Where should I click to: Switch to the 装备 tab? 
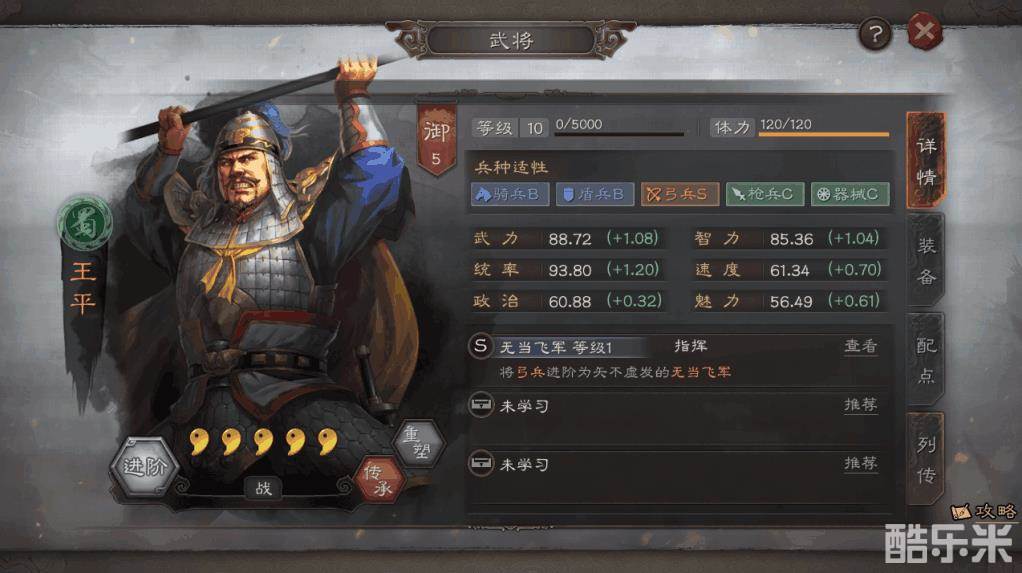tap(926, 261)
